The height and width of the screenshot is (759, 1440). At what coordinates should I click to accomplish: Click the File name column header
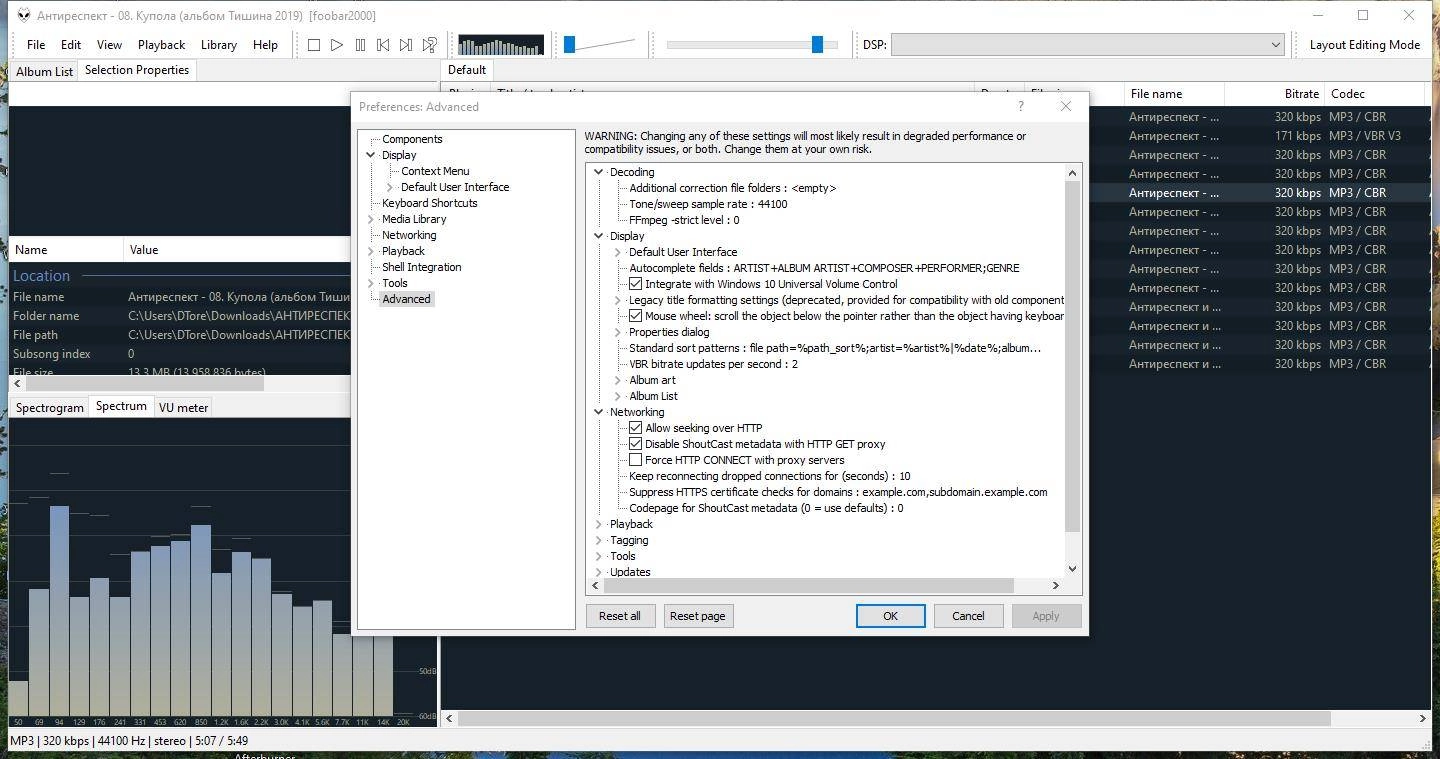pos(1175,94)
